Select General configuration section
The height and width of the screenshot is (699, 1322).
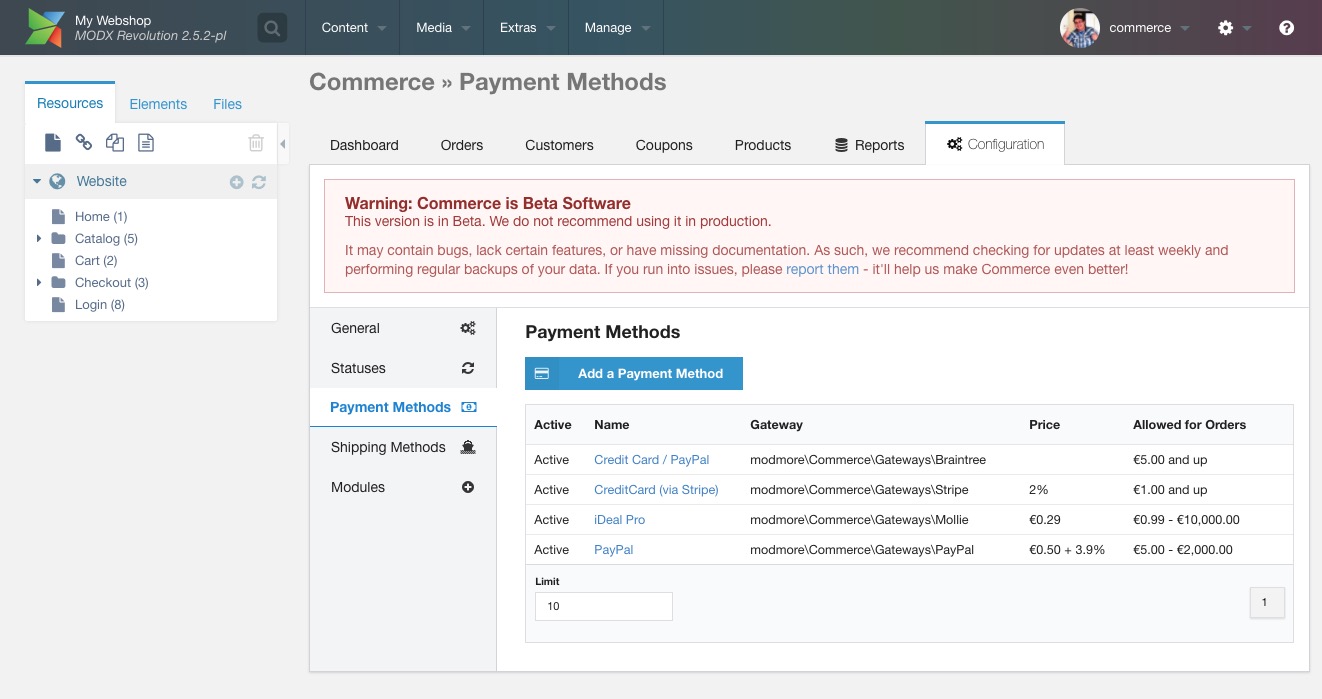(403, 328)
